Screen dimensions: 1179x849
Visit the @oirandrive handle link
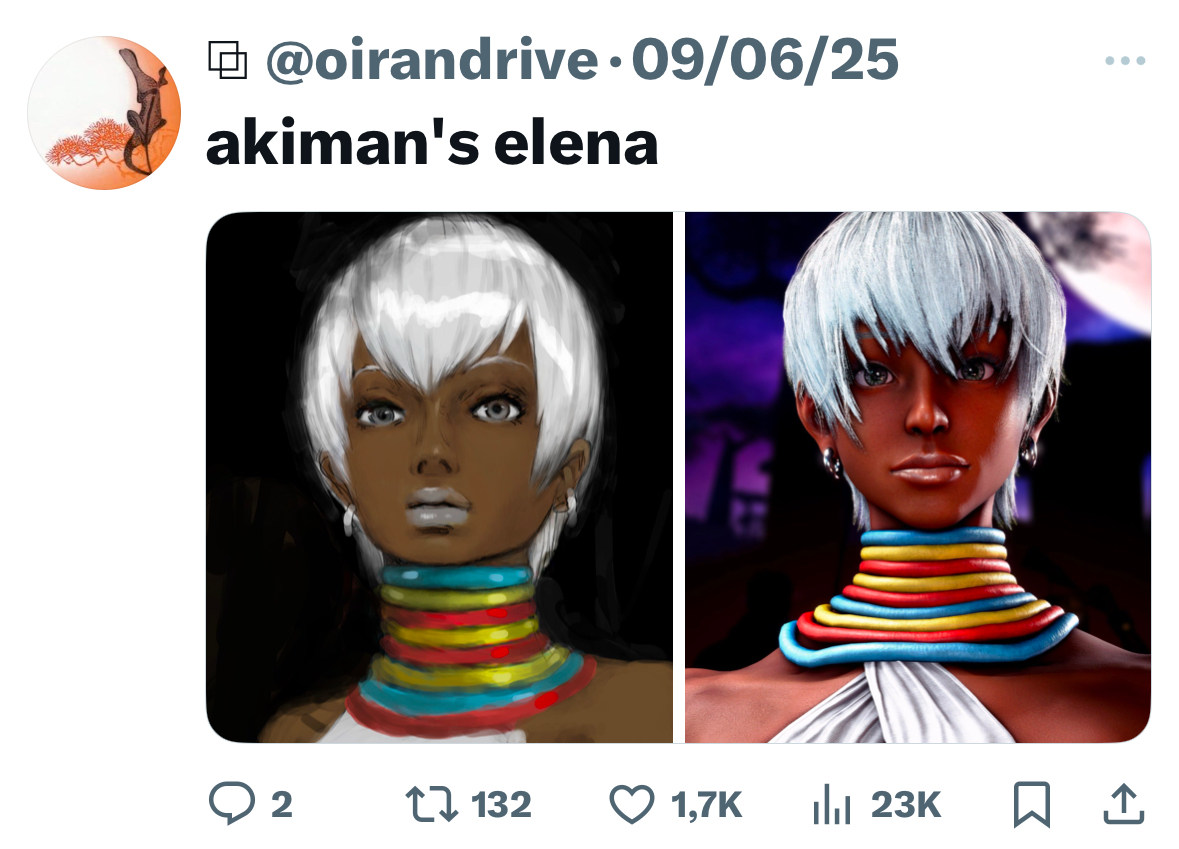432,60
